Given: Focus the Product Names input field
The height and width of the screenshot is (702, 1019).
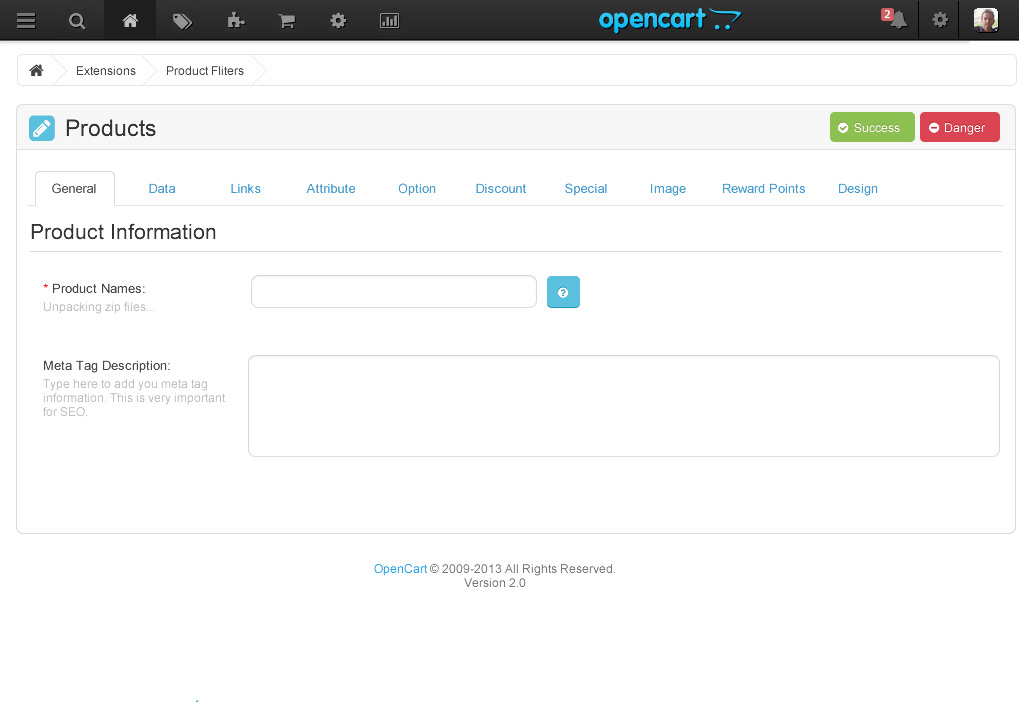Looking at the screenshot, I should (x=394, y=292).
